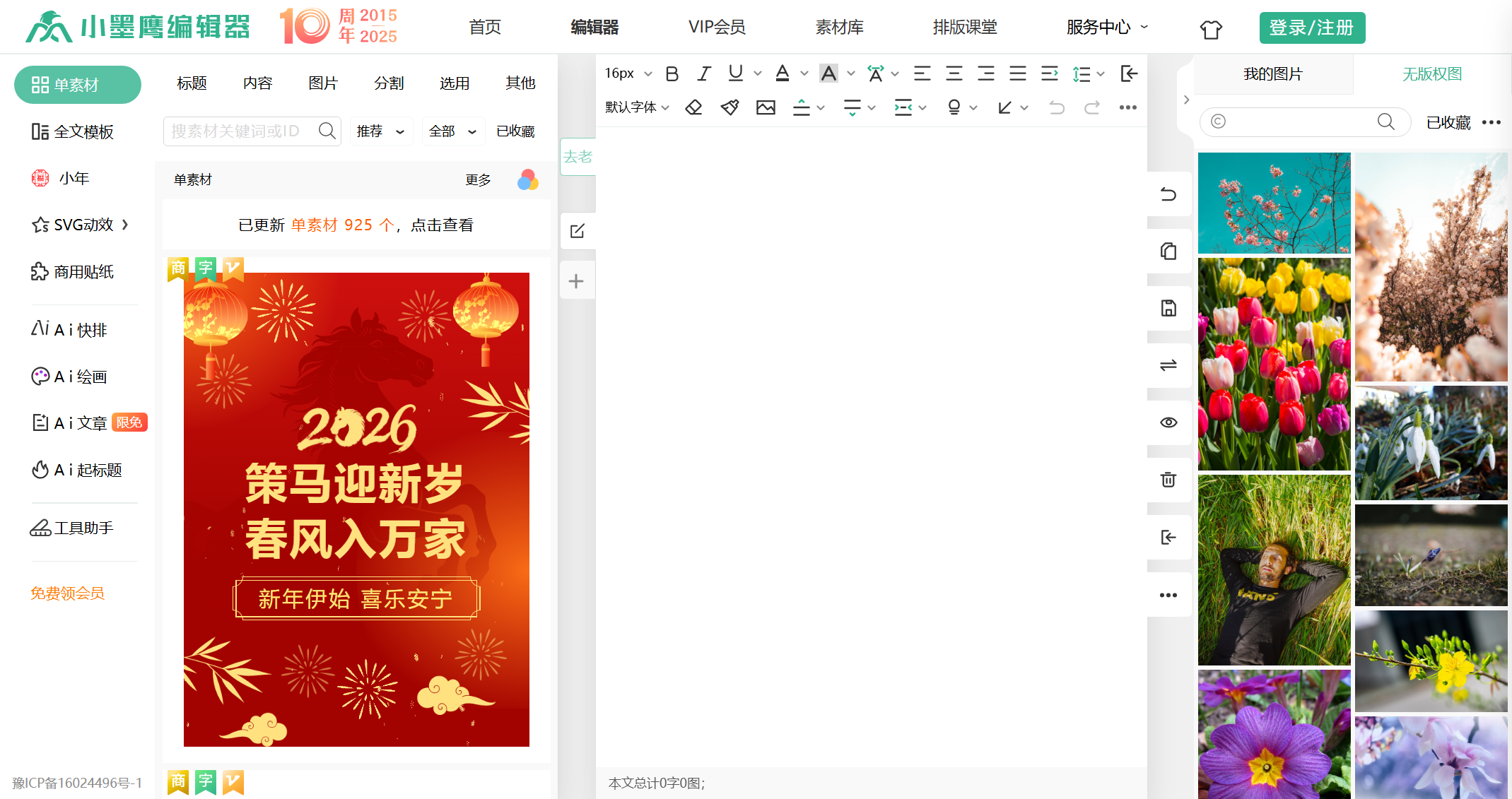The image size is (1512, 799).
Task: Switch to 无版权图 tab
Action: (1432, 74)
